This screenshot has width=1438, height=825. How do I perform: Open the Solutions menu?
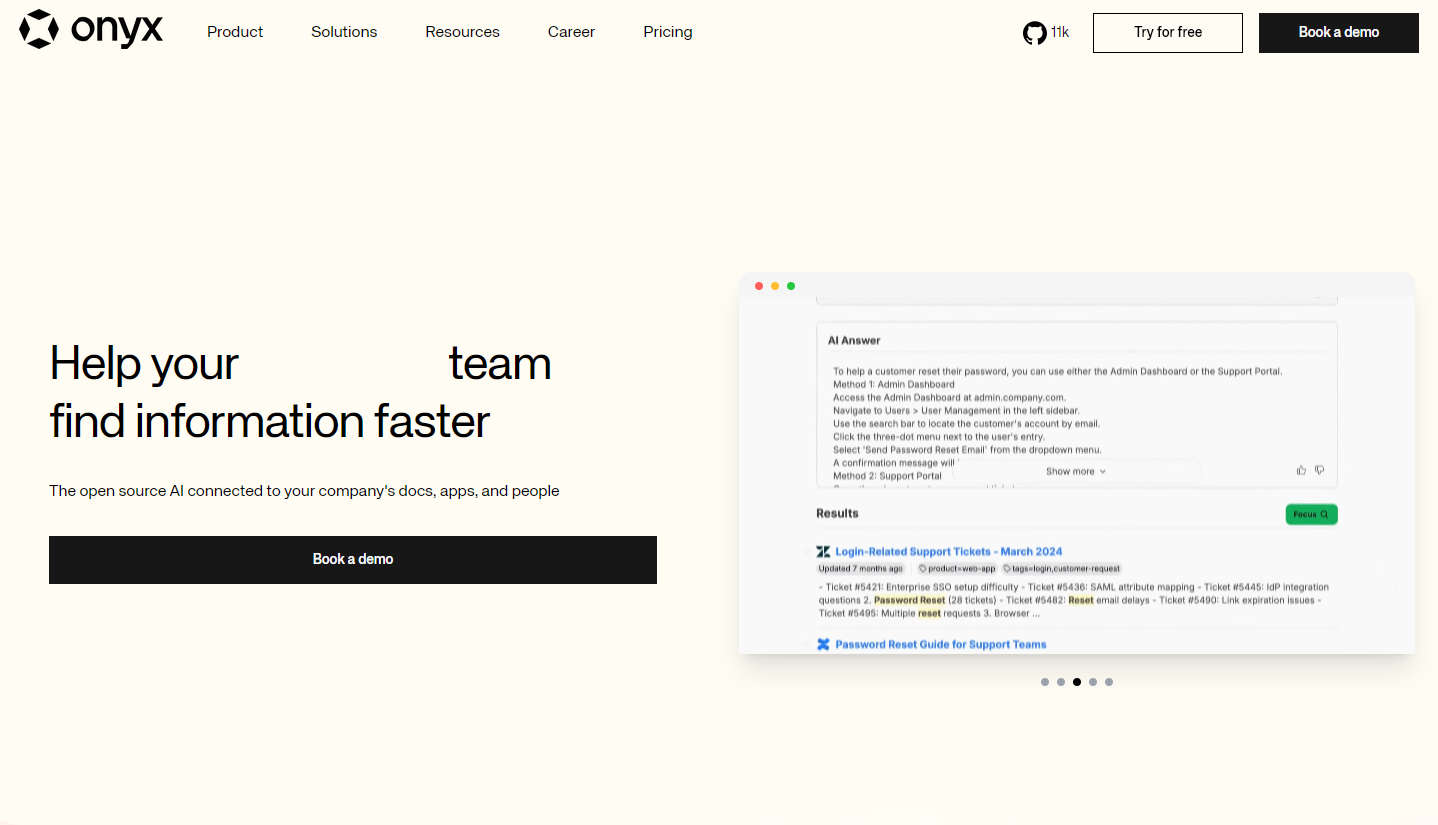tap(344, 32)
